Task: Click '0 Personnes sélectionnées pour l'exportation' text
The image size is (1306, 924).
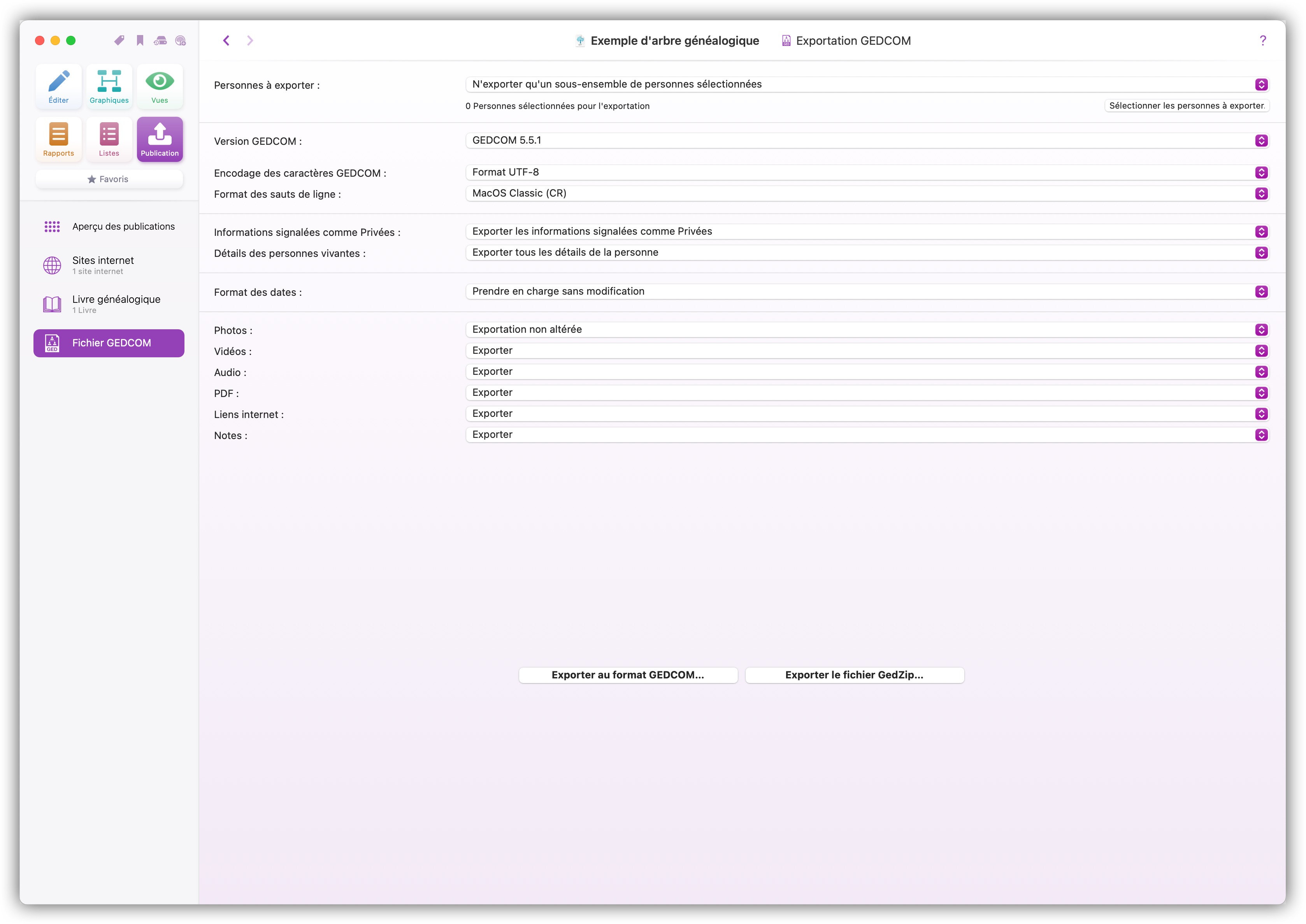Action: pyautogui.click(x=557, y=106)
